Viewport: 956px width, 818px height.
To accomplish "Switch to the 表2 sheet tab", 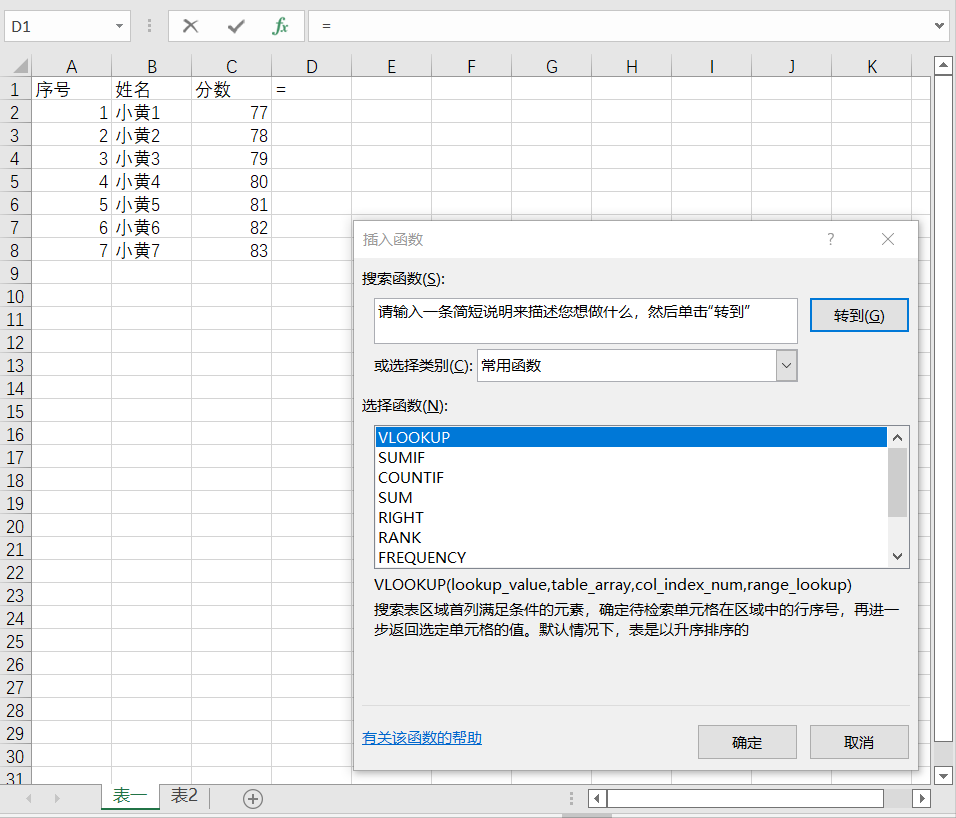I will (184, 795).
